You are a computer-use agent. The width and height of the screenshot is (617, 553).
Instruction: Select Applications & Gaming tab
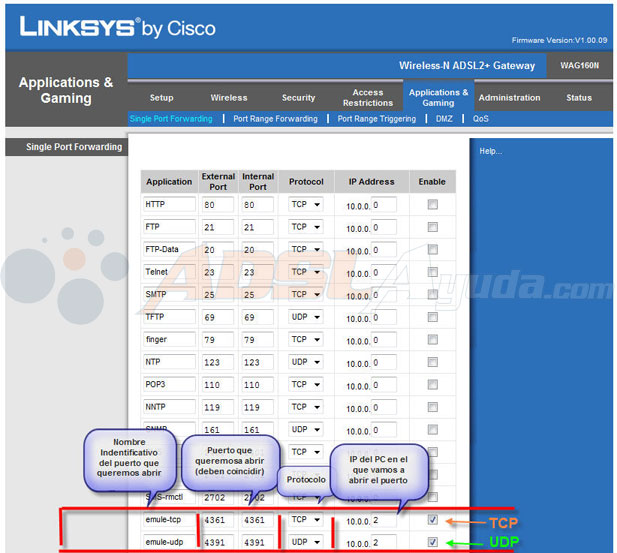(x=438, y=98)
